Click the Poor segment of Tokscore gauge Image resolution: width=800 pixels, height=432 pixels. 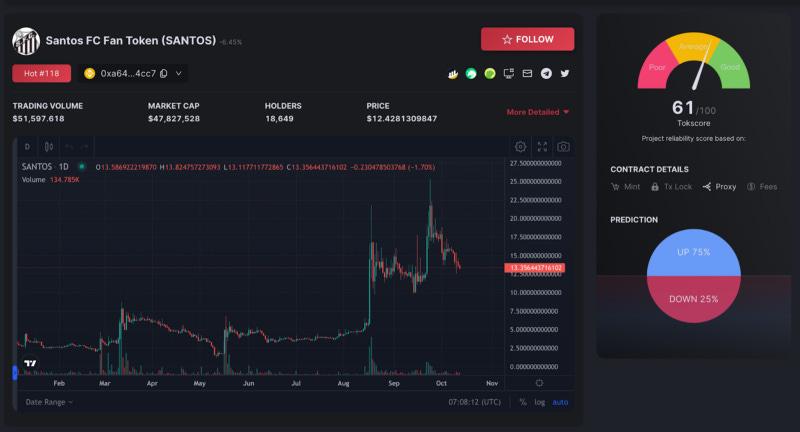pos(657,67)
